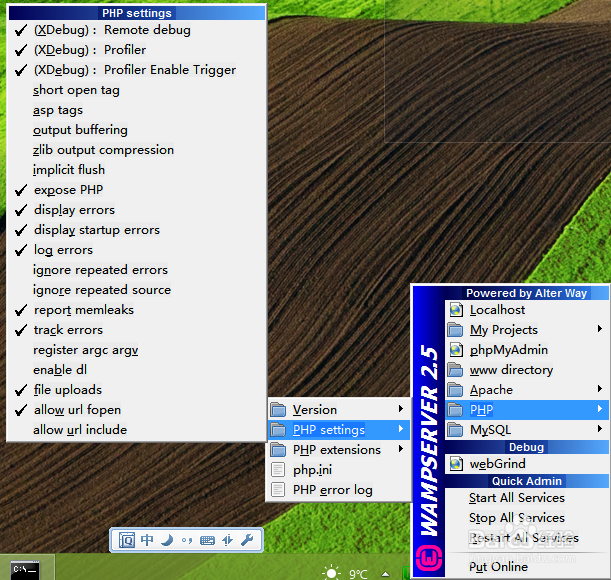The image size is (611, 580).
Task: Enable allow url include
Action: pyautogui.click(x=136, y=430)
